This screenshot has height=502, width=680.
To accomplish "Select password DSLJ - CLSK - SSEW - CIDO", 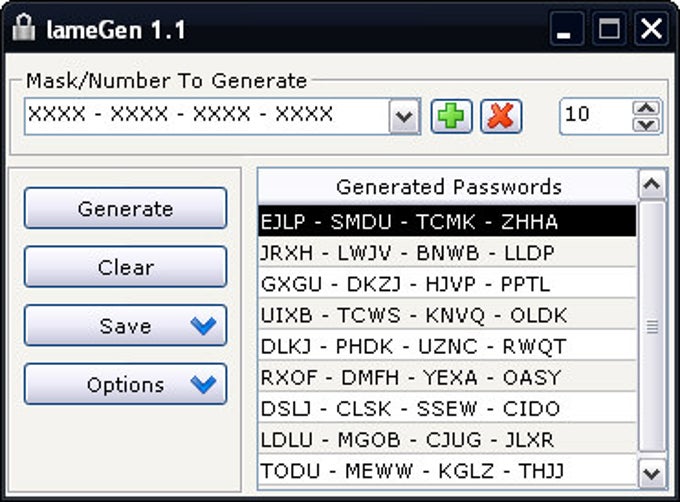I will point(448,408).
